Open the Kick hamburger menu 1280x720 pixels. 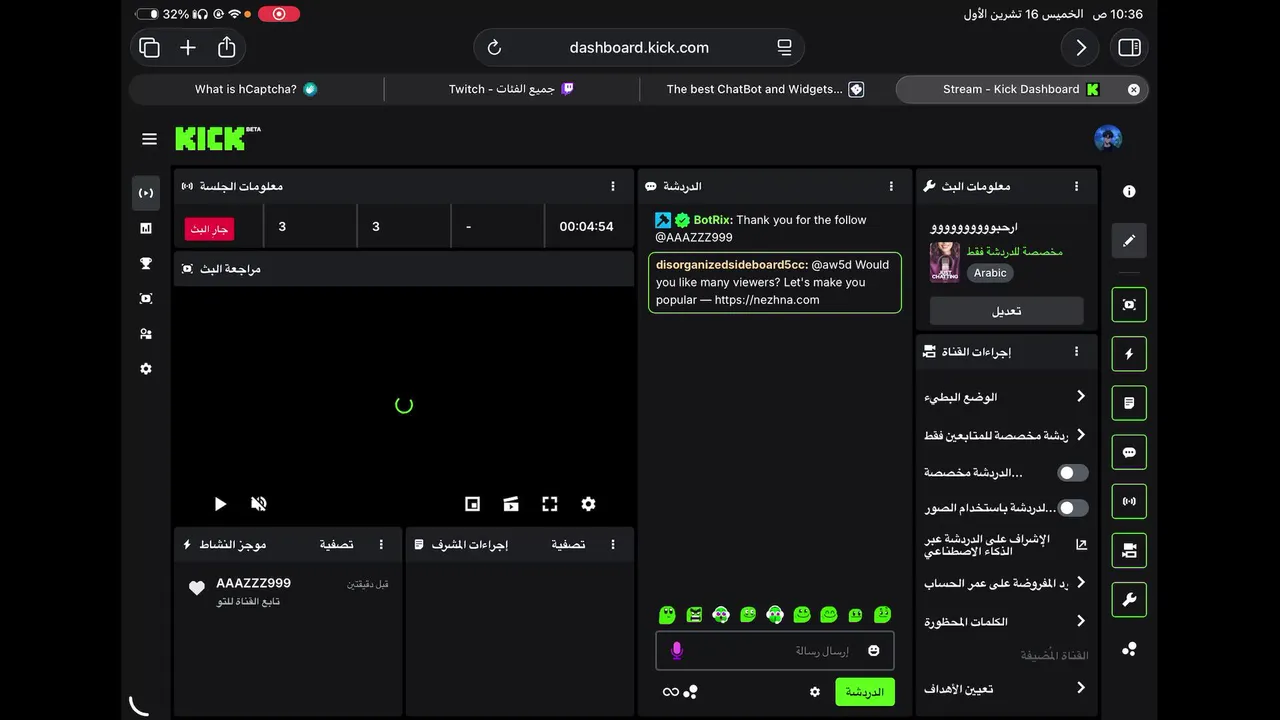coord(149,139)
